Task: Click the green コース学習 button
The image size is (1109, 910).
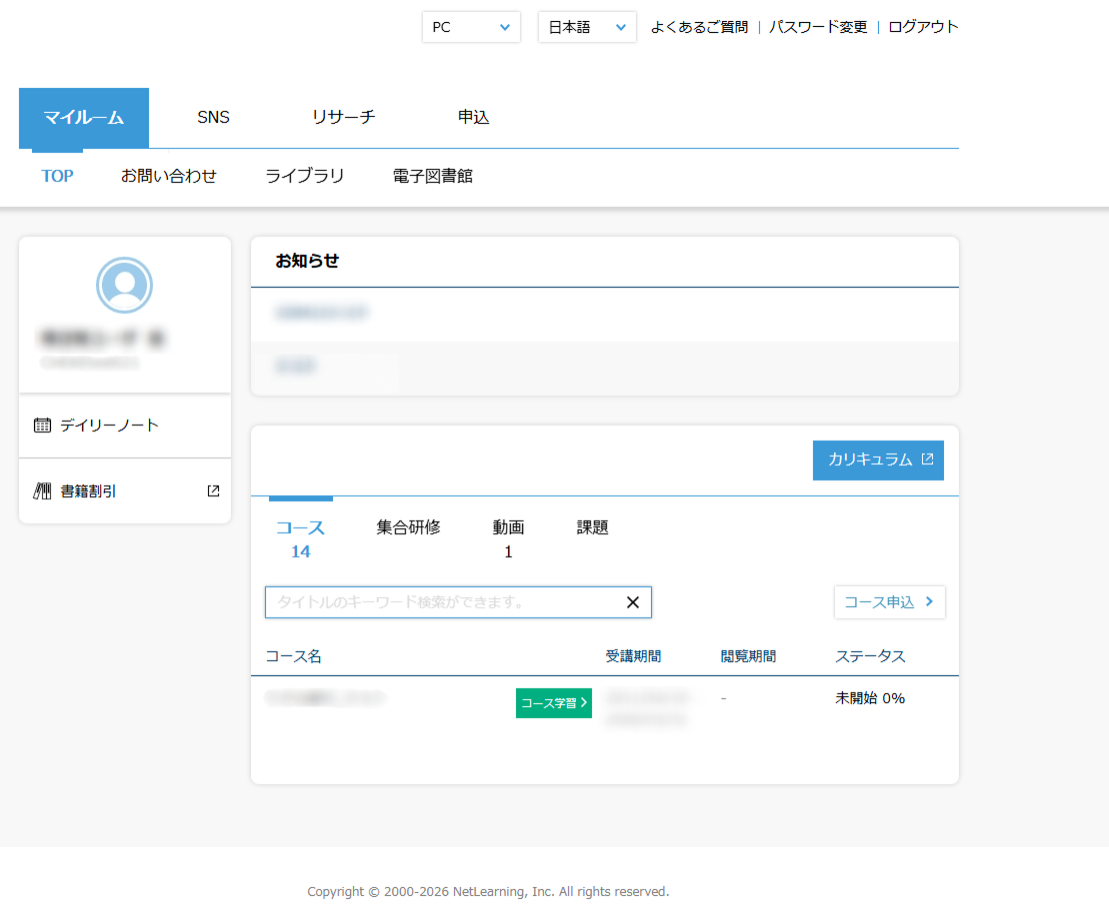Action: click(x=554, y=703)
